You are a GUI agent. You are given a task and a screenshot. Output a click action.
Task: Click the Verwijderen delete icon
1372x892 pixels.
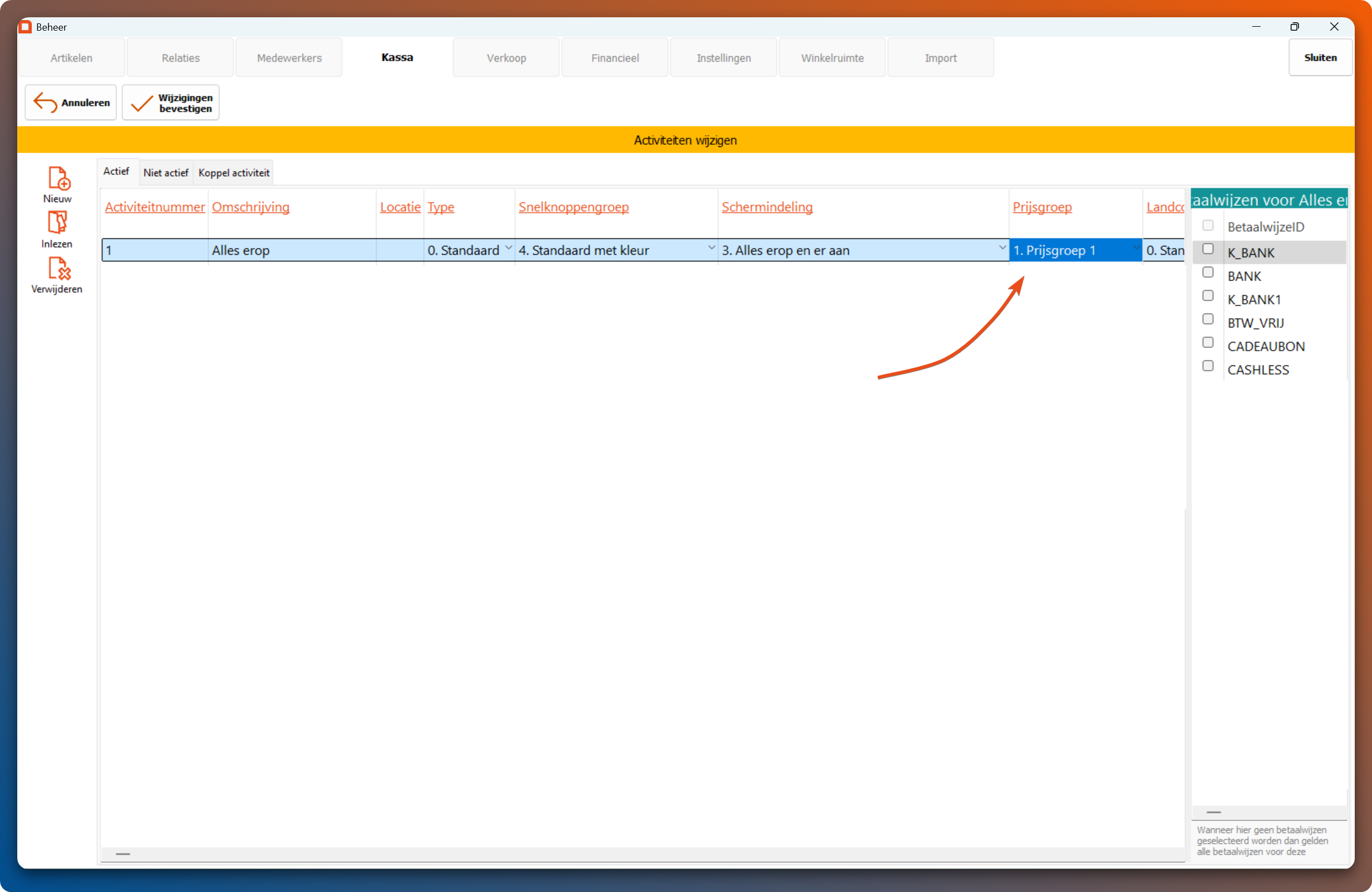pyautogui.click(x=59, y=269)
